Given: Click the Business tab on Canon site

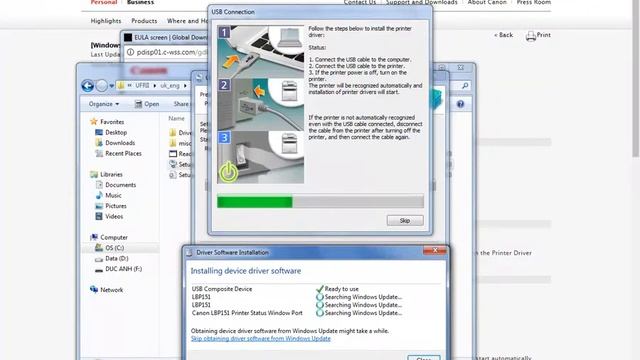Looking at the screenshot, I should pyautogui.click(x=140, y=2).
